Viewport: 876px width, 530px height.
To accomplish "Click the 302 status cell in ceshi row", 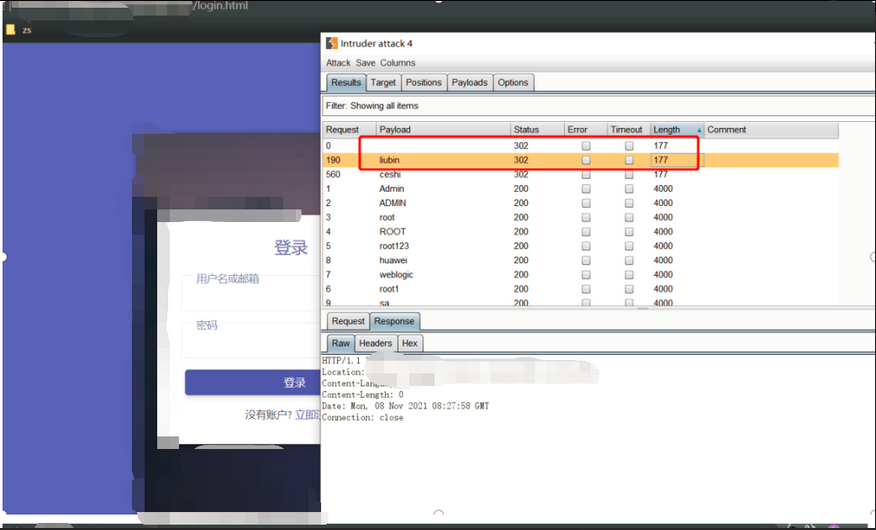I will pyautogui.click(x=537, y=175).
